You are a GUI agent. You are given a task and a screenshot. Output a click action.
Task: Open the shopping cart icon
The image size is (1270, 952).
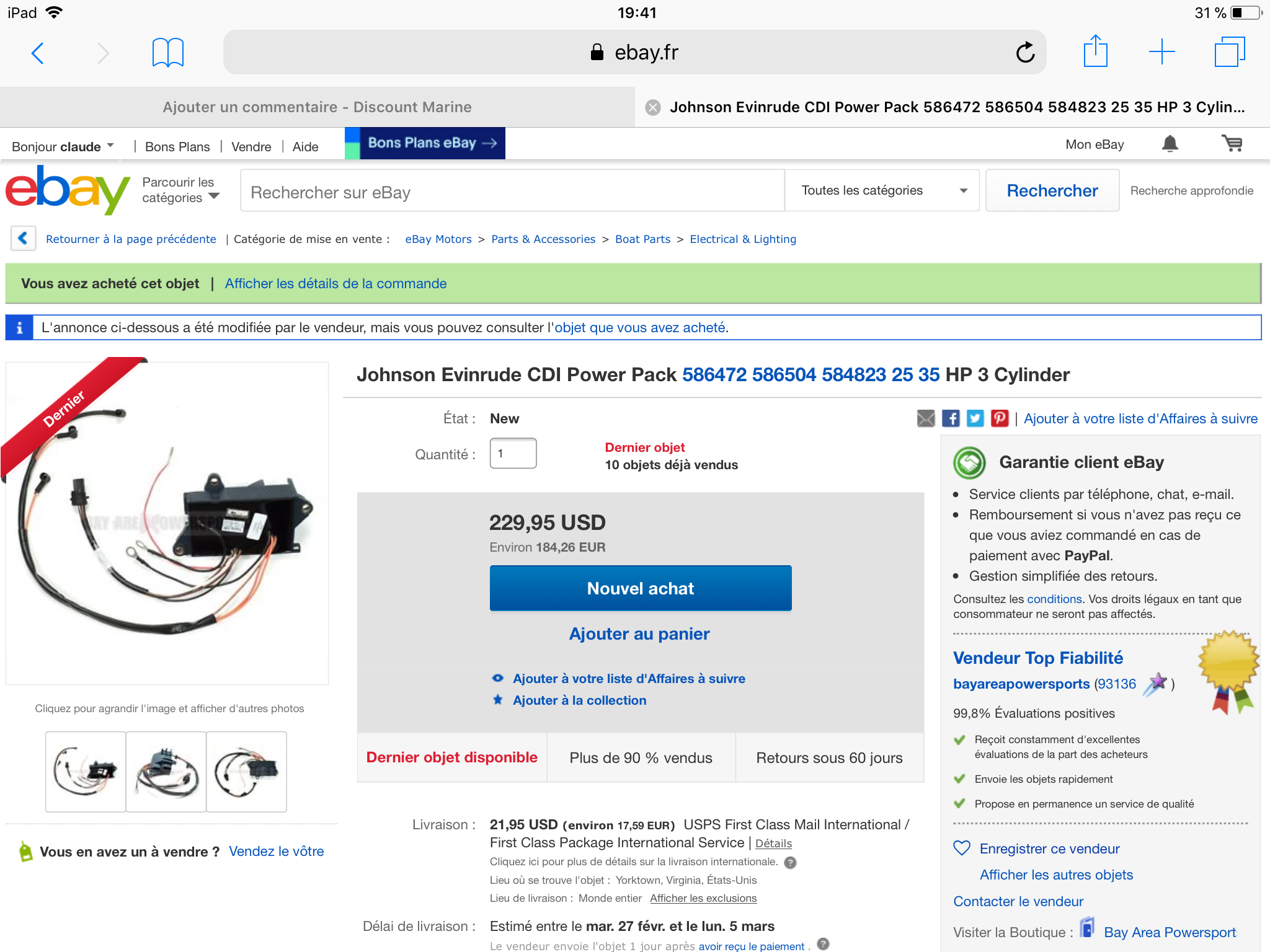pos(1232,144)
